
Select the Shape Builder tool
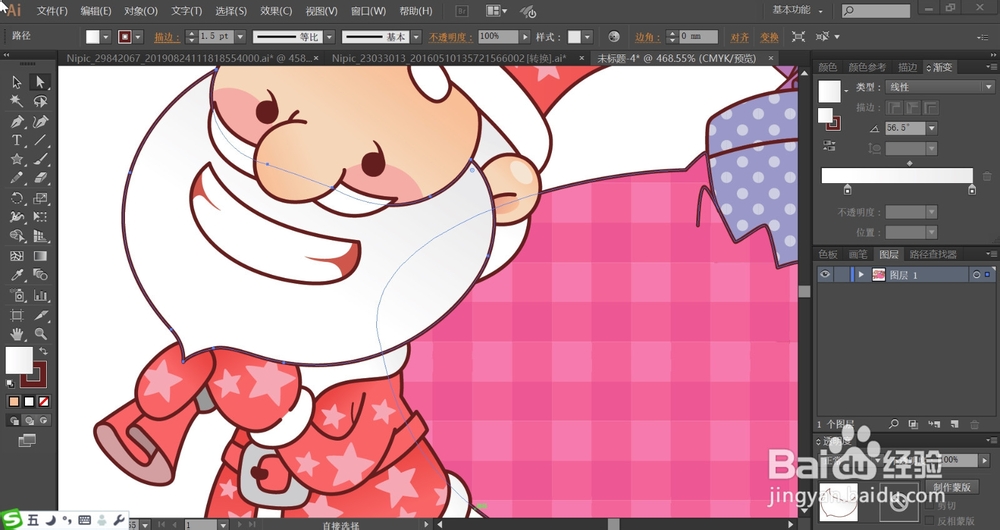pos(17,237)
